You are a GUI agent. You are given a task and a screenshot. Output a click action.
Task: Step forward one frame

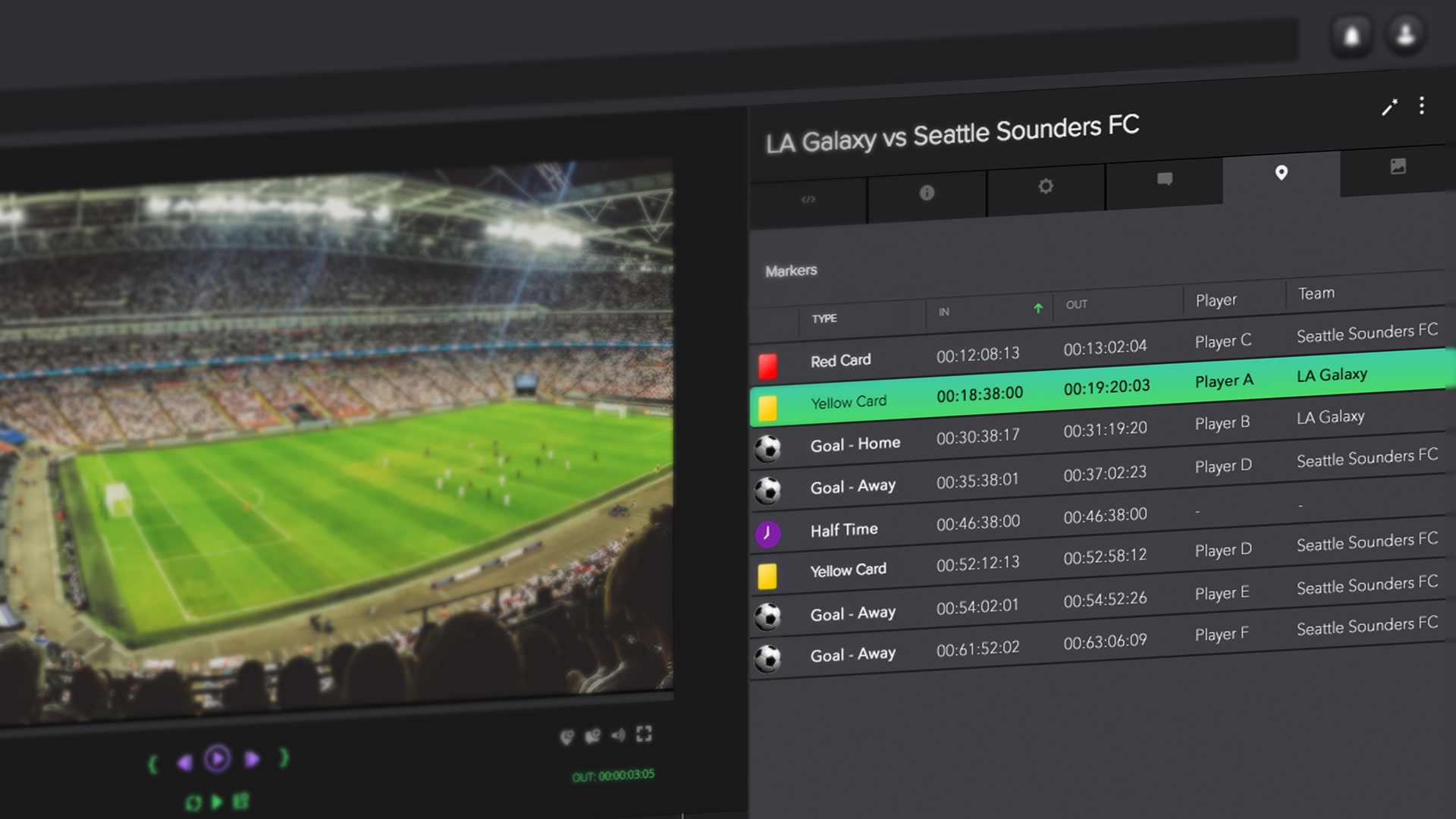pyautogui.click(x=253, y=758)
